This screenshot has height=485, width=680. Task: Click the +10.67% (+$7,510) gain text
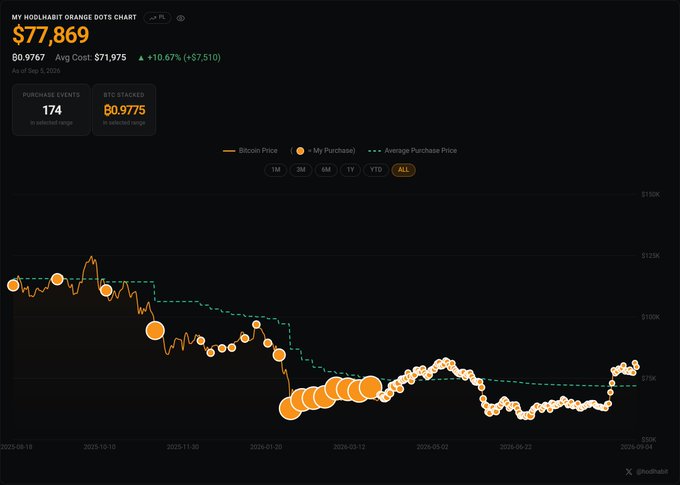pos(184,57)
